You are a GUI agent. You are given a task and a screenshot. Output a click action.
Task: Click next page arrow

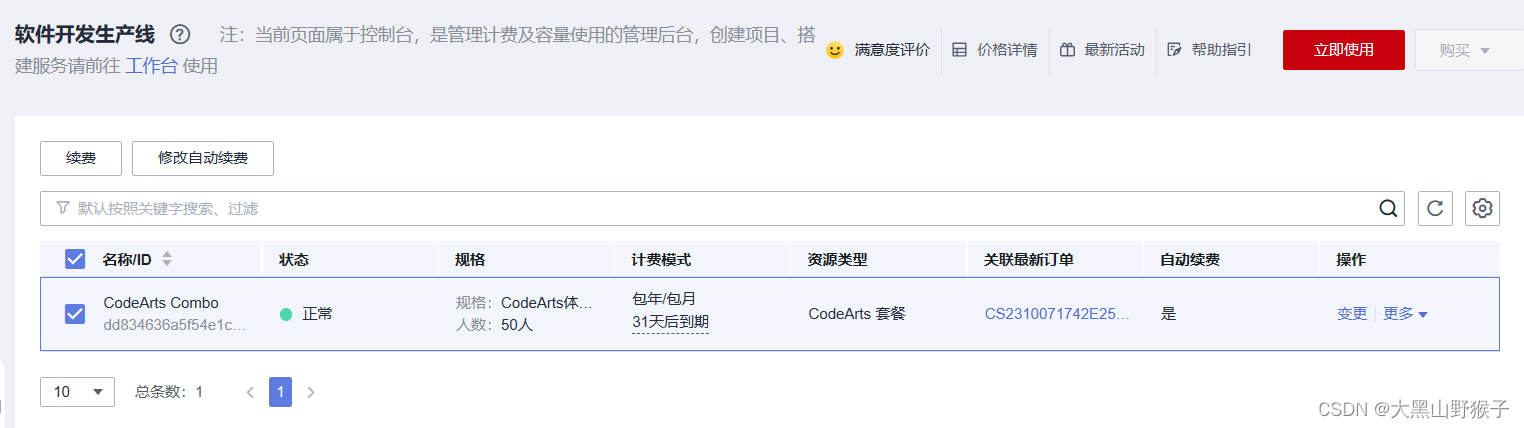point(311,392)
